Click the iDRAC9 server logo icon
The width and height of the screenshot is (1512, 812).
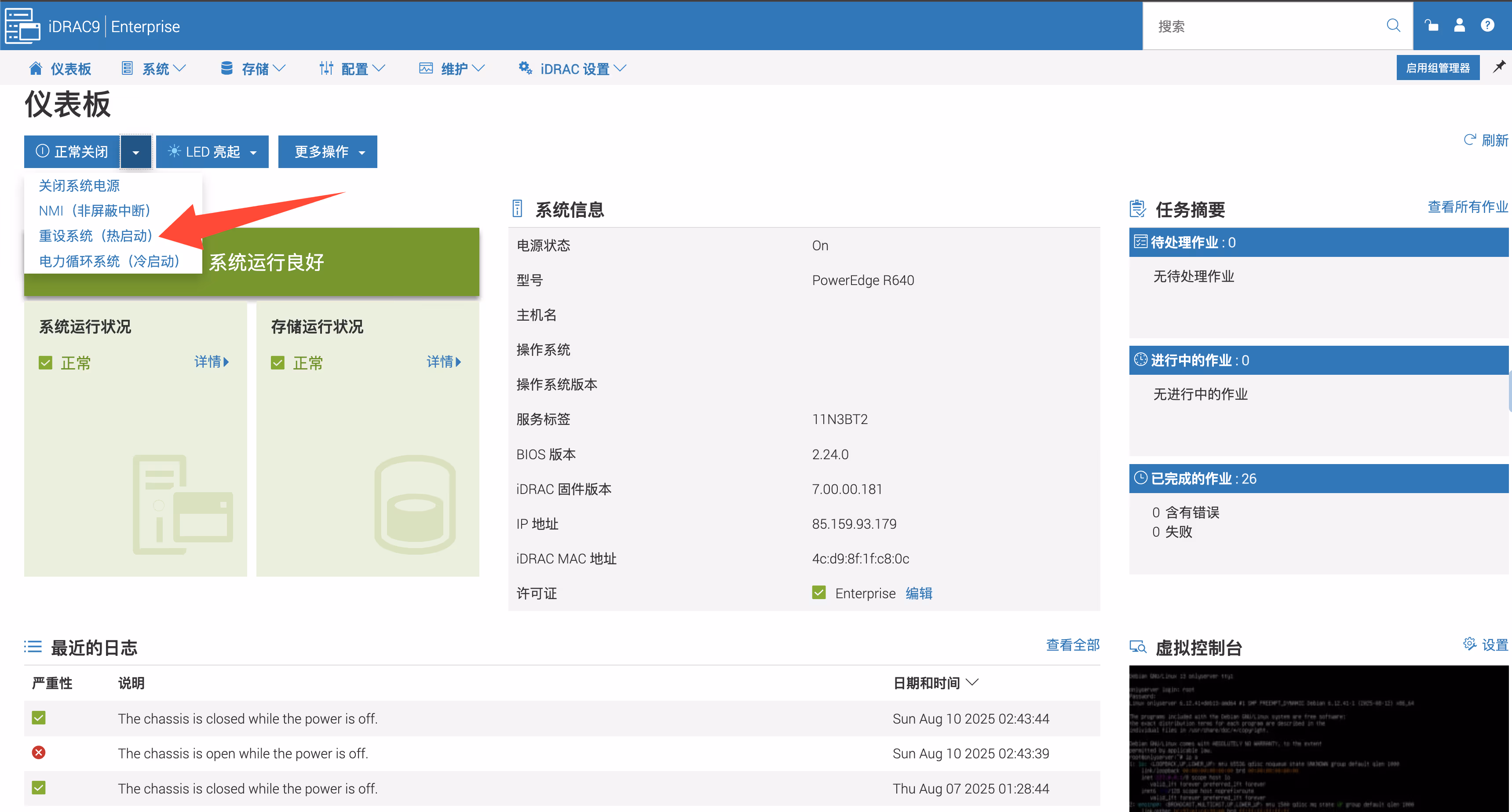[22, 26]
